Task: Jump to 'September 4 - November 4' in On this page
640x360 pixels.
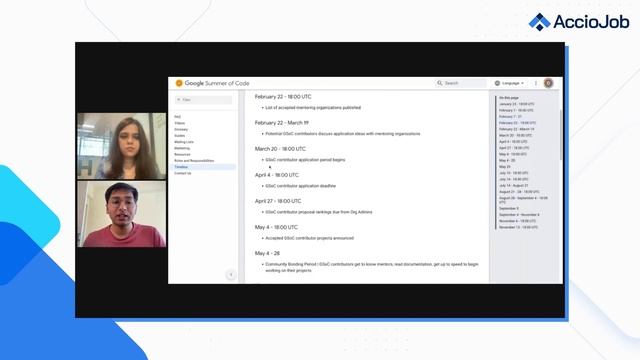Action: (519, 215)
